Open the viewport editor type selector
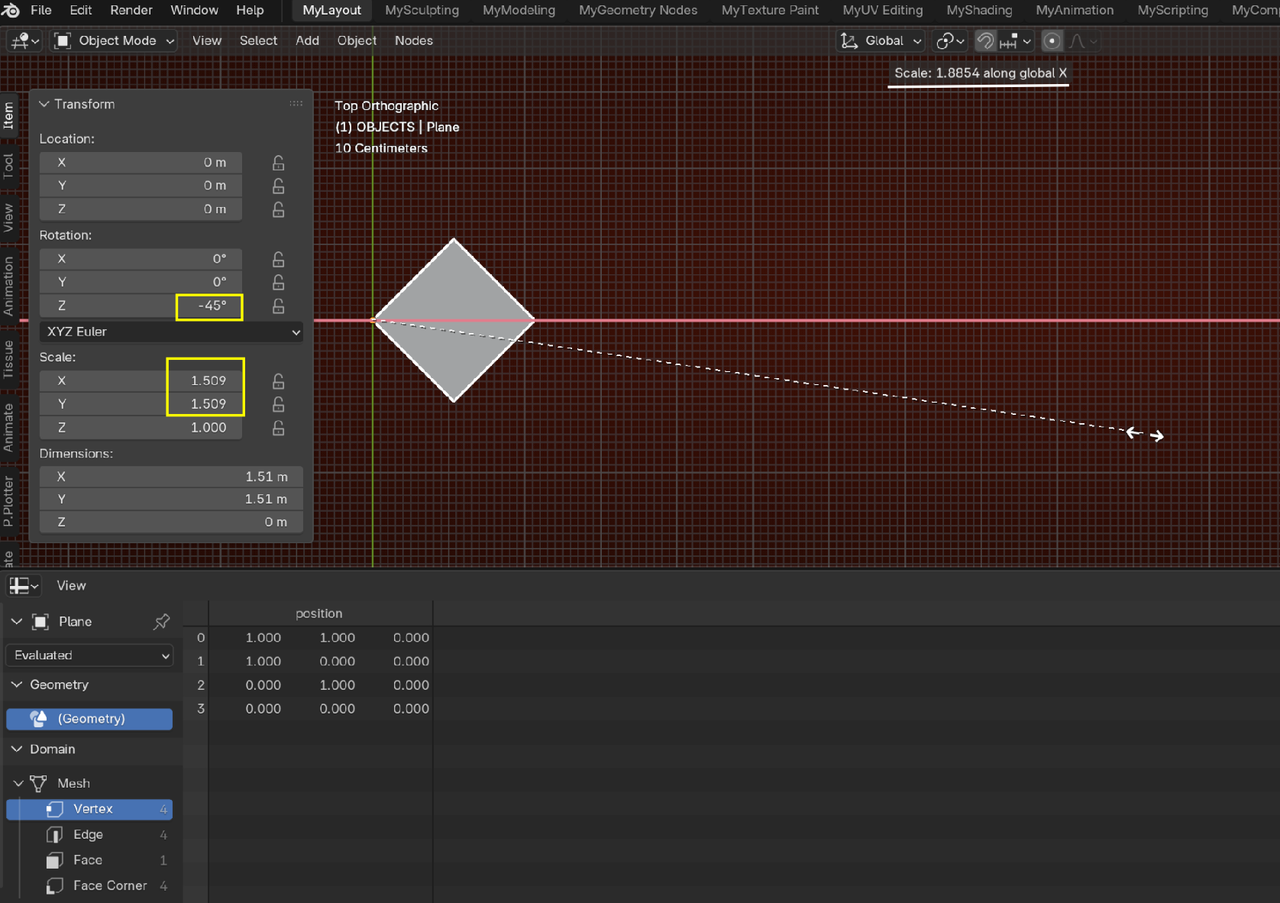The height and width of the screenshot is (903, 1280). (25, 41)
